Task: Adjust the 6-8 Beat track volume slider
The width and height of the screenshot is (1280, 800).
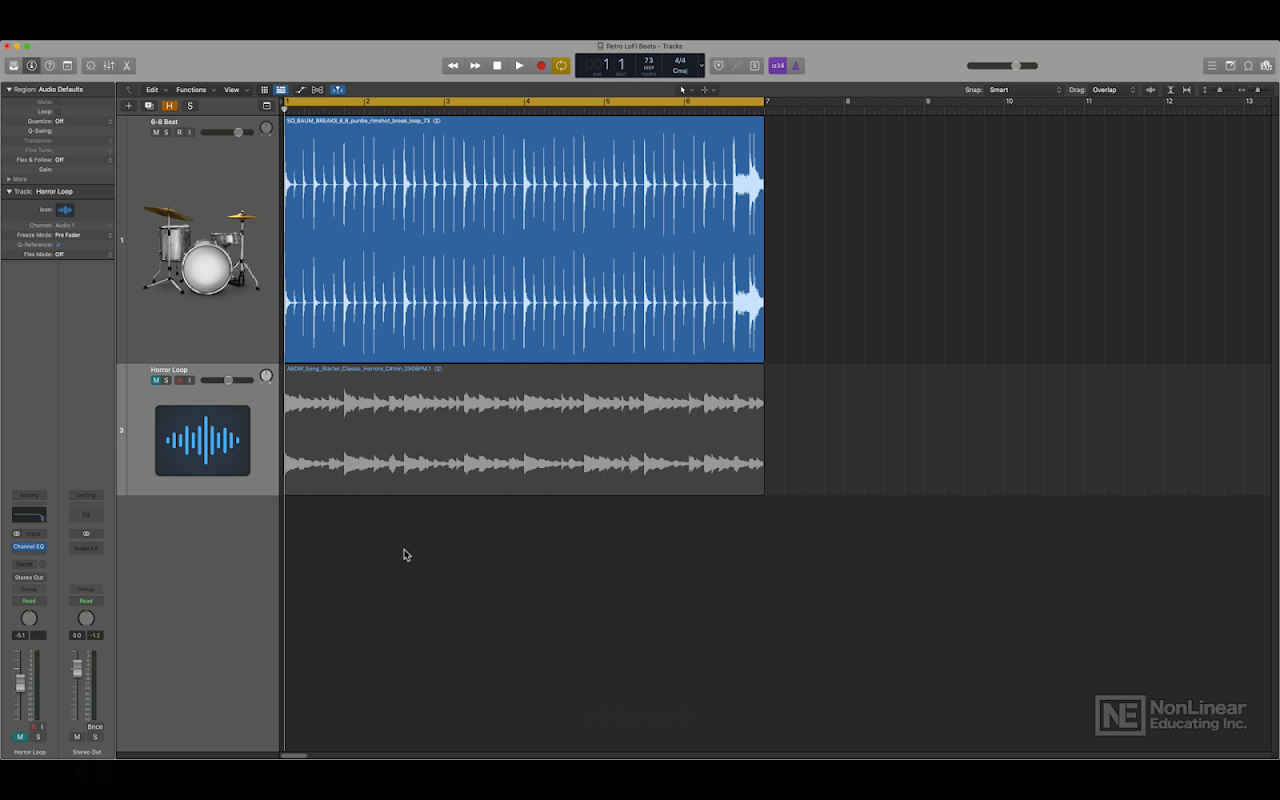Action: pos(226,132)
